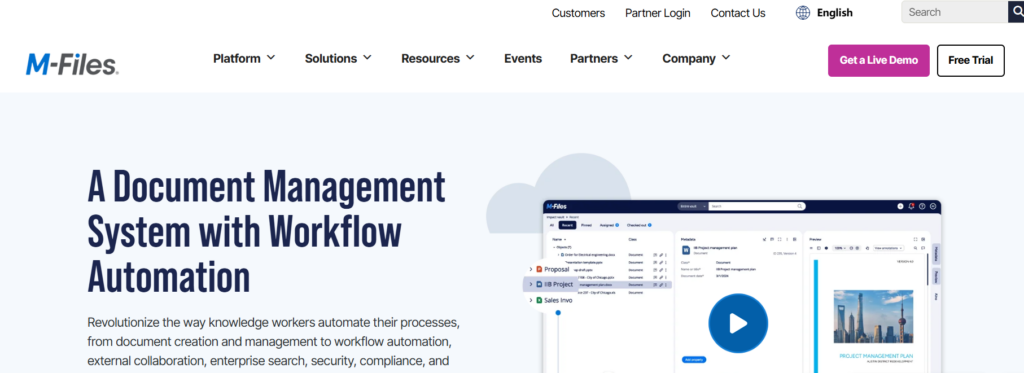The width and height of the screenshot is (1024, 373).
Task: Click the city skyline picture in the preview
Action: pos(873,317)
